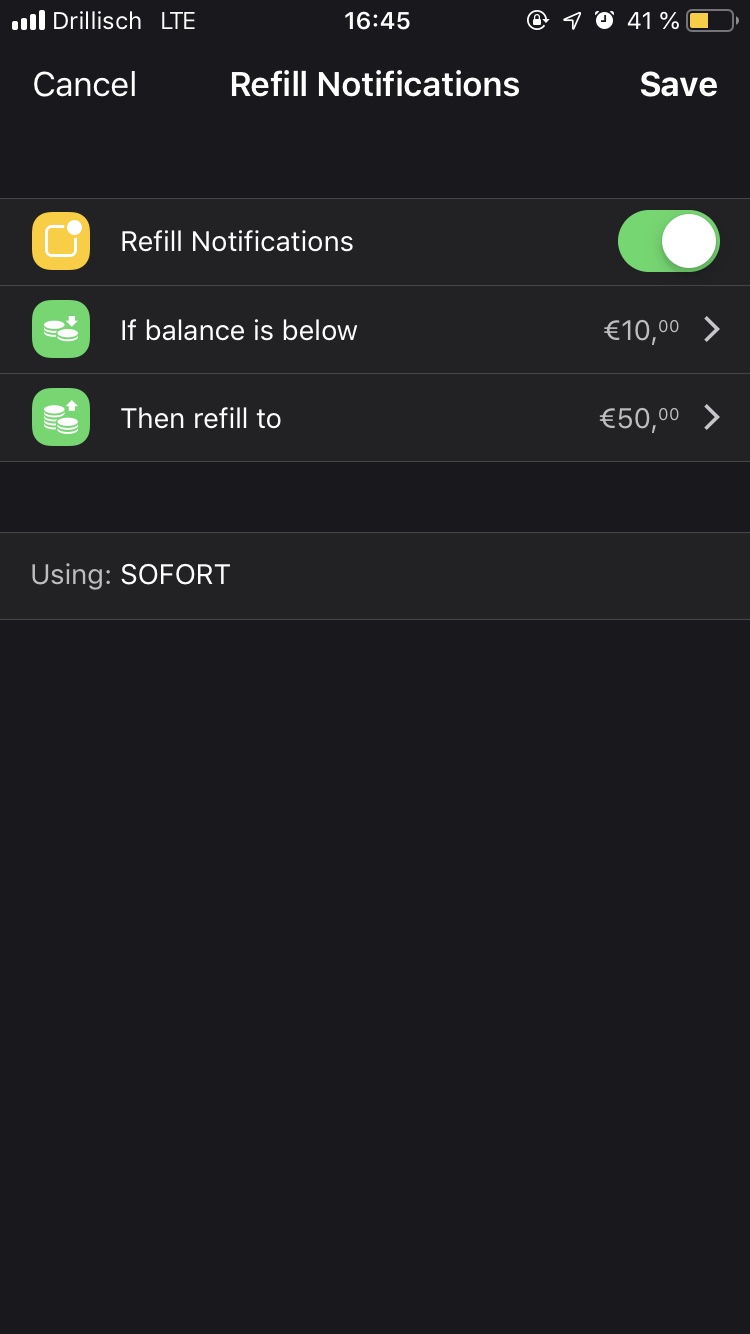Screen dimensions: 750x1334
Task: Tap the cellular signal bars icon
Action: (29, 21)
